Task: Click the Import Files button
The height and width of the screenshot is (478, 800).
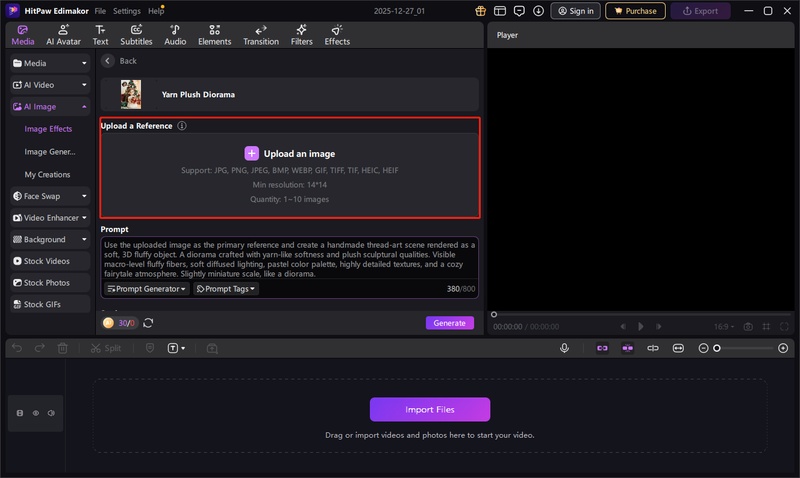Action: coord(430,410)
